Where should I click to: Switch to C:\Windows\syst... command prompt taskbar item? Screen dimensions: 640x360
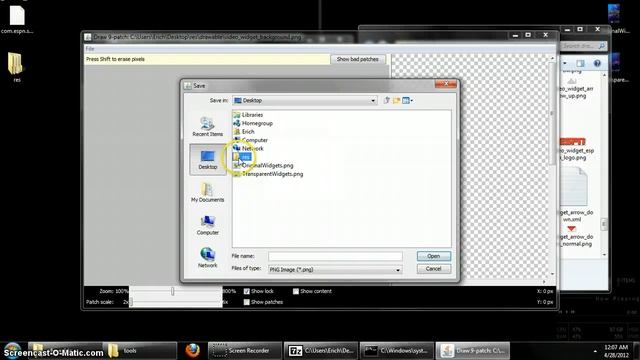point(396,351)
